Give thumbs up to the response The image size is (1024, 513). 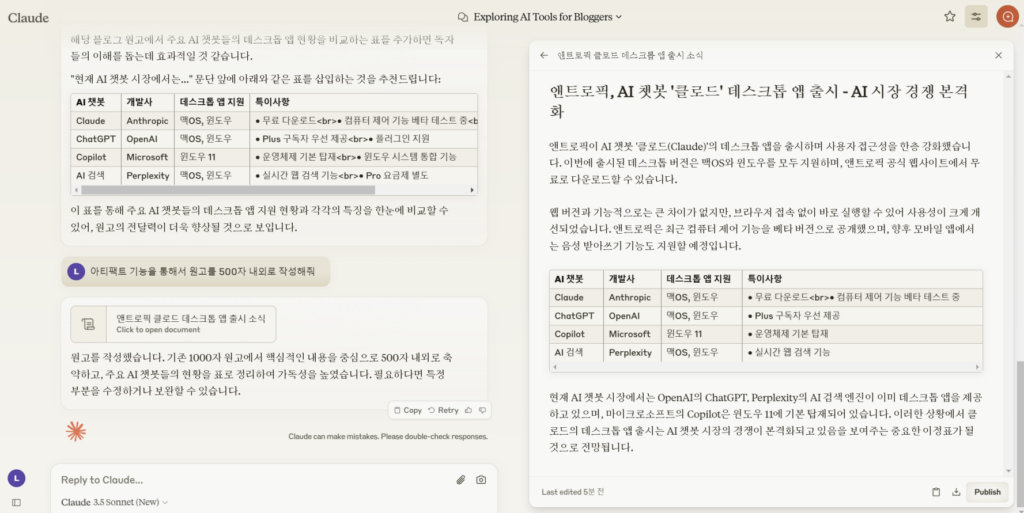point(468,411)
